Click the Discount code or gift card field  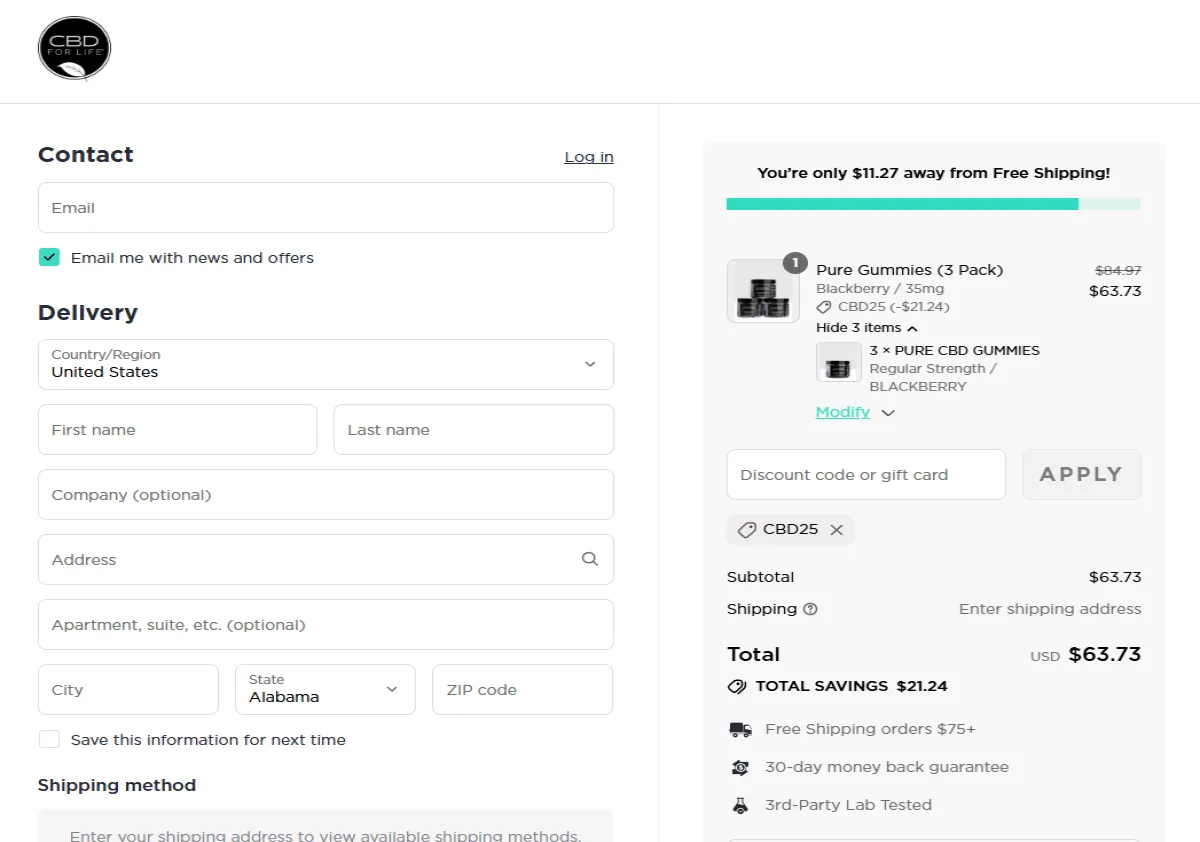(x=865, y=475)
